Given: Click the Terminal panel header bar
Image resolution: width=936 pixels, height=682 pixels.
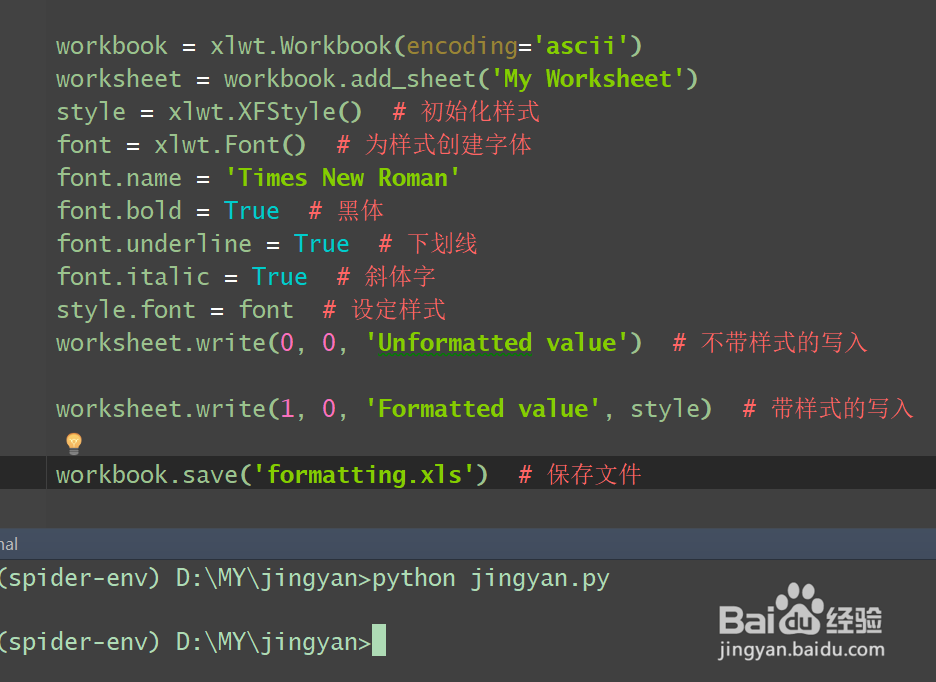Looking at the screenshot, I should (468, 543).
